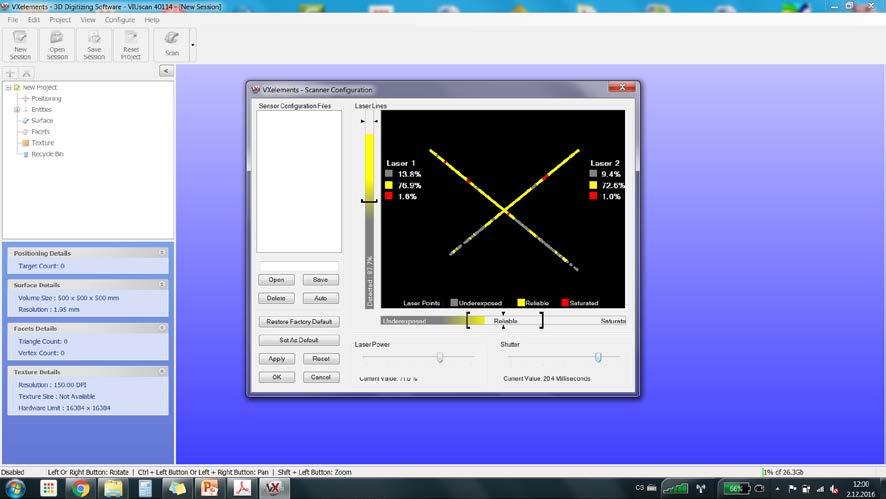Click Cancel in the Scanner Configuration dialog
The width and height of the screenshot is (886, 499).
coord(320,377)
